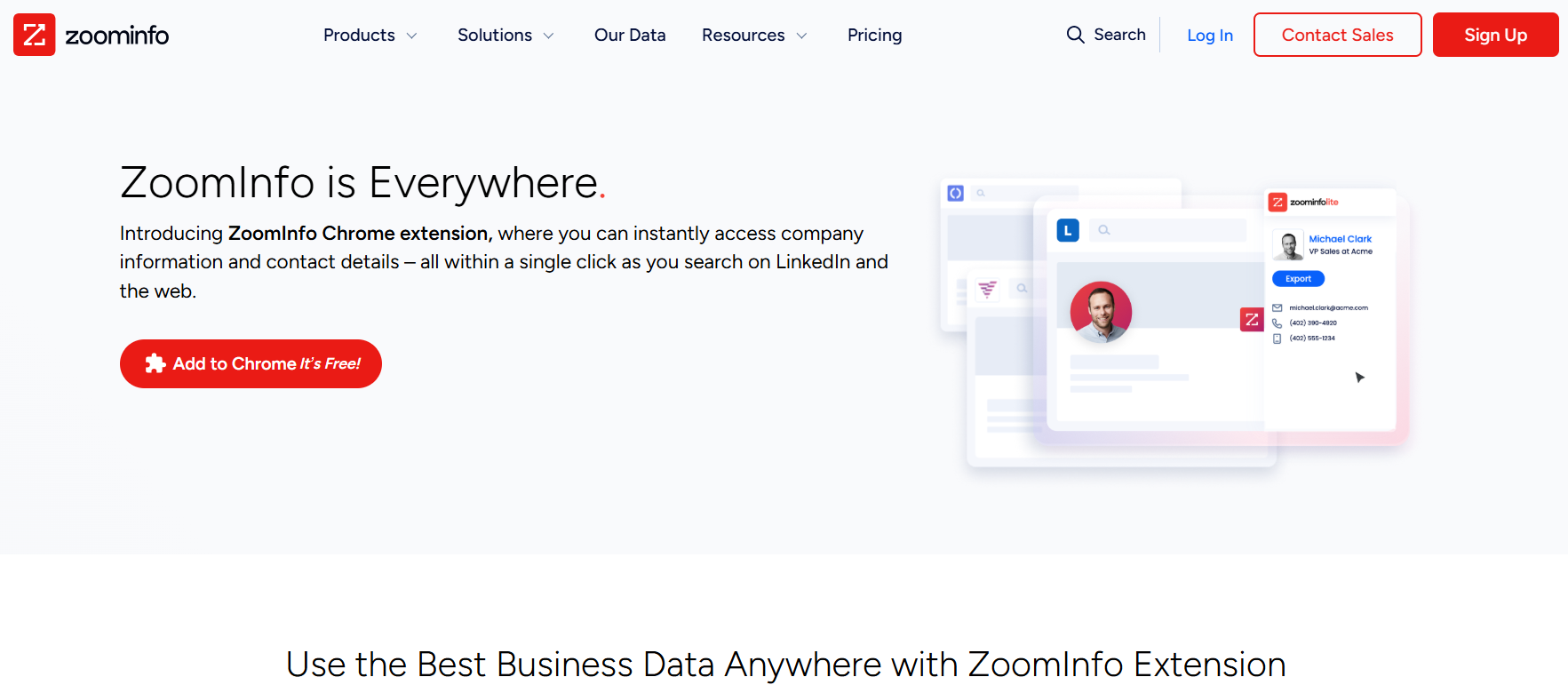Open the Pricing menu item
Image resolution: width=1568 pixels, height=693 pixels.
coord(874,35)
